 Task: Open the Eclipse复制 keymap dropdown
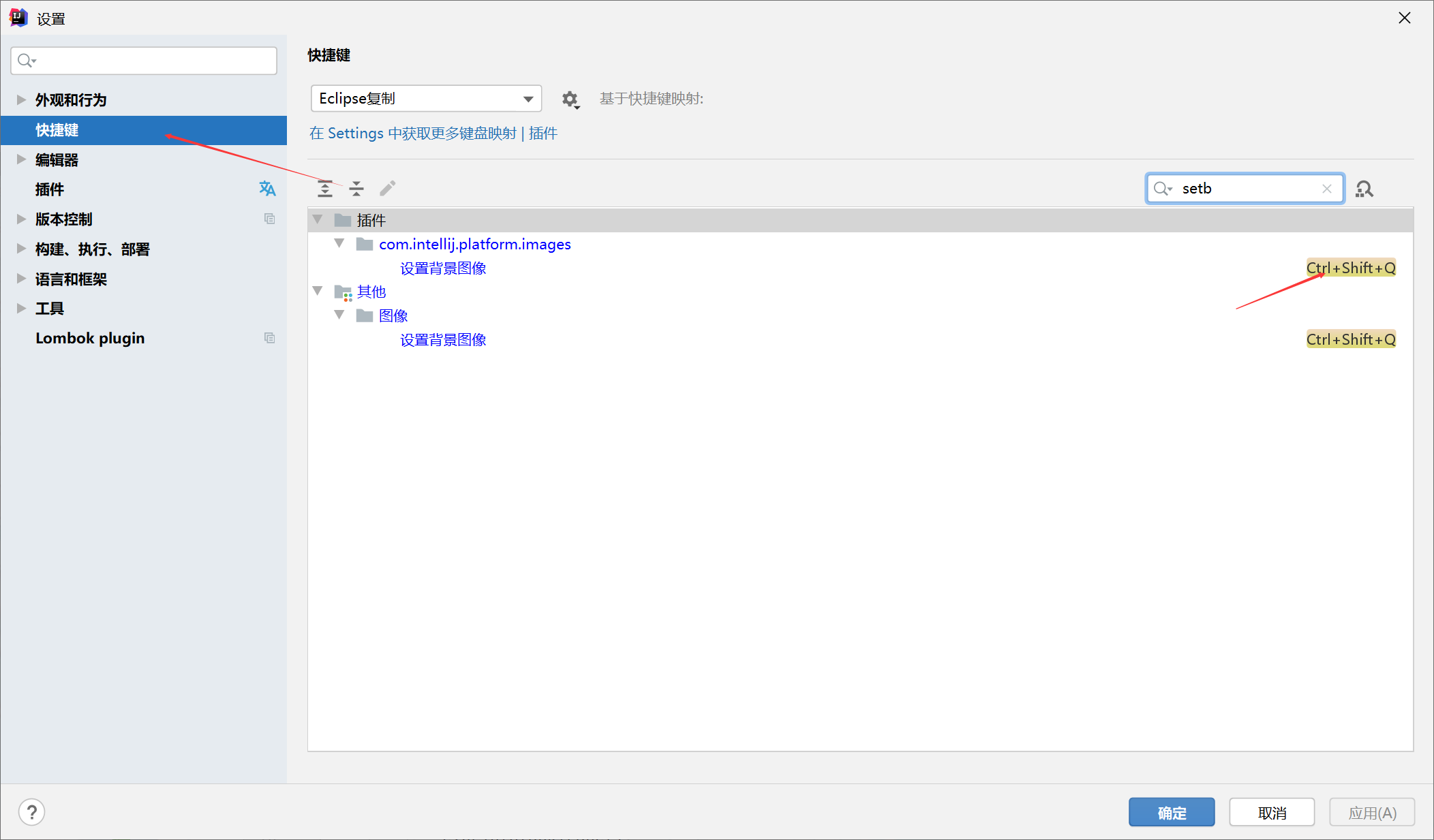[x=426, y=99]
